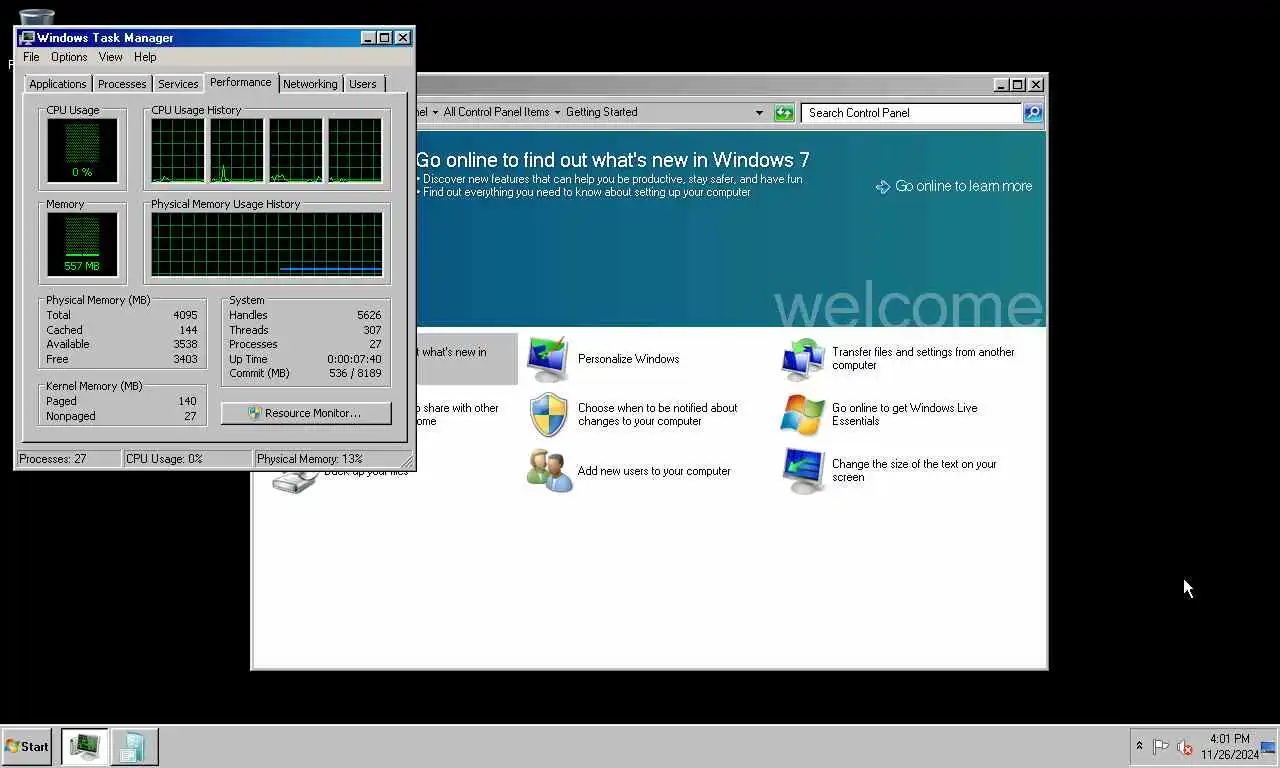Screen dimensions: 1280x768
Task: Click the Show desktop tray icon
Action: coord(1268,747)
